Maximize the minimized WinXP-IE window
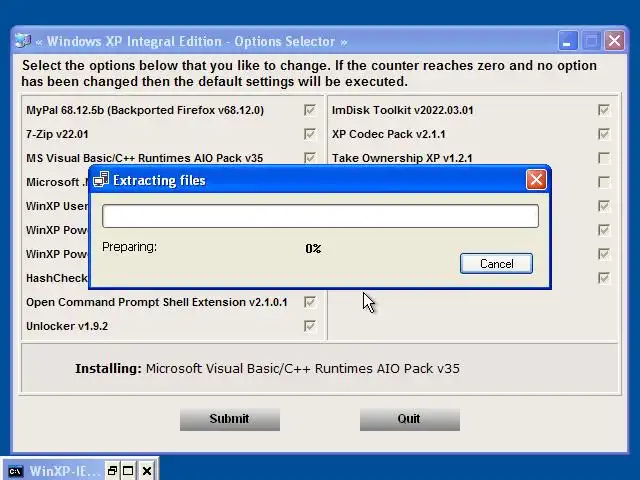The height and width of the screenshot is (480, 640). point(128,471)
